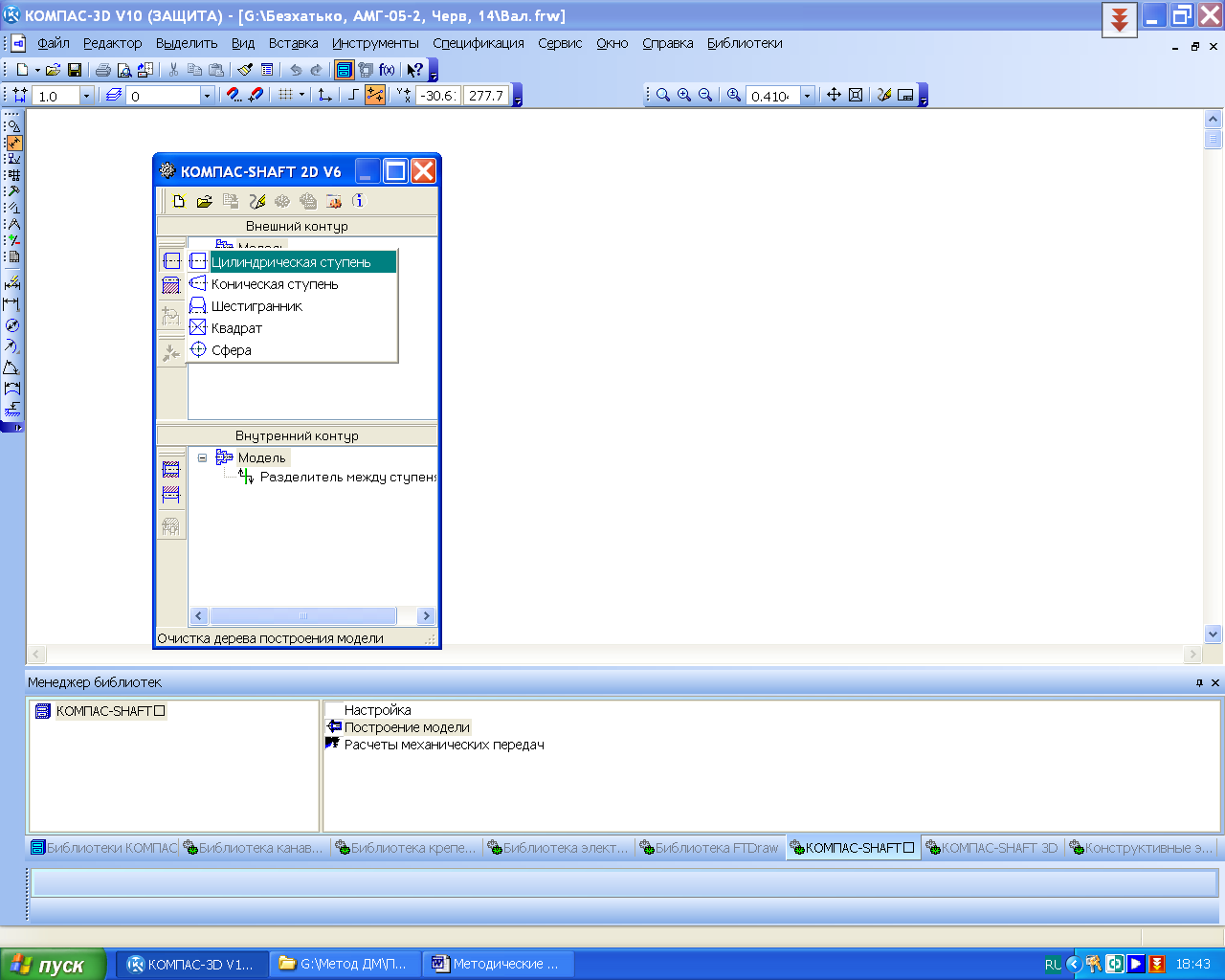Select the Настройка library item
The width and height of the screenshot is (1225, 980).
[x=377, y=710]
